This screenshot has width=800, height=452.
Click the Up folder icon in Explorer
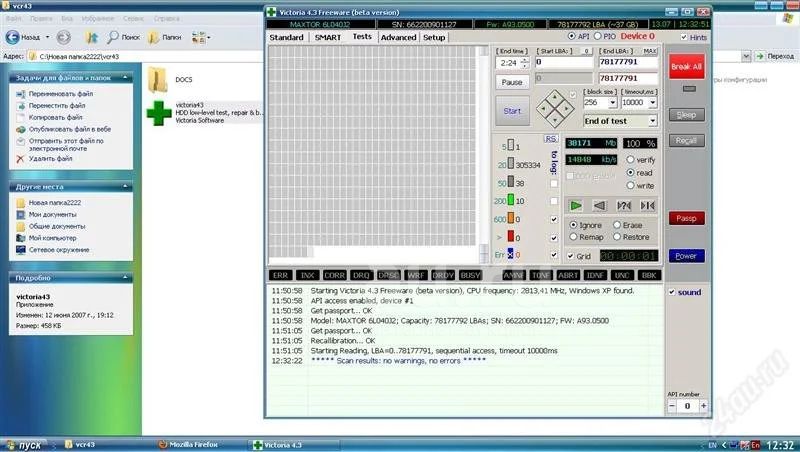click(x=91, y=37)
